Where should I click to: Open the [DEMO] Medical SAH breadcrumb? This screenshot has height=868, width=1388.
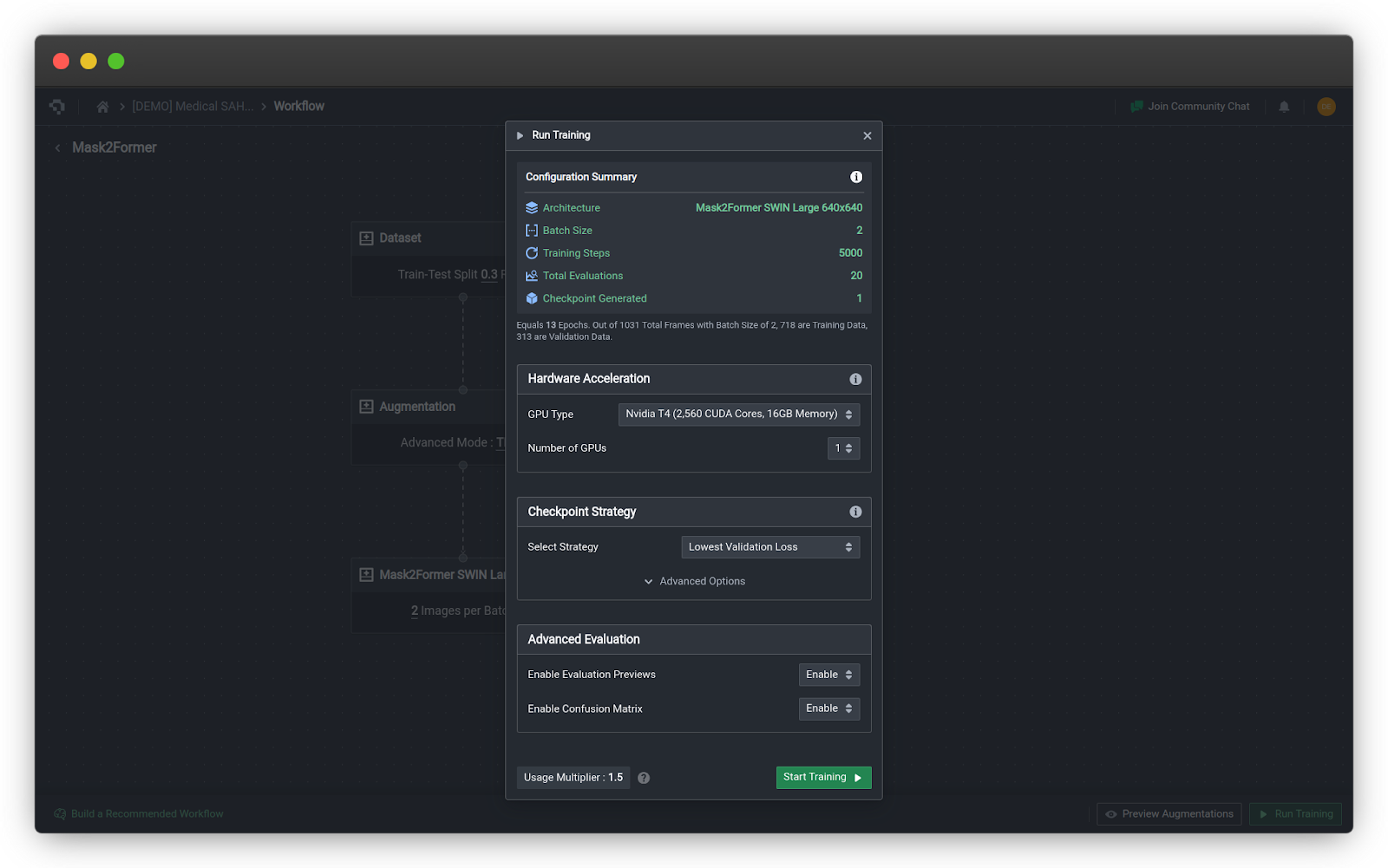tap(193, 106)
